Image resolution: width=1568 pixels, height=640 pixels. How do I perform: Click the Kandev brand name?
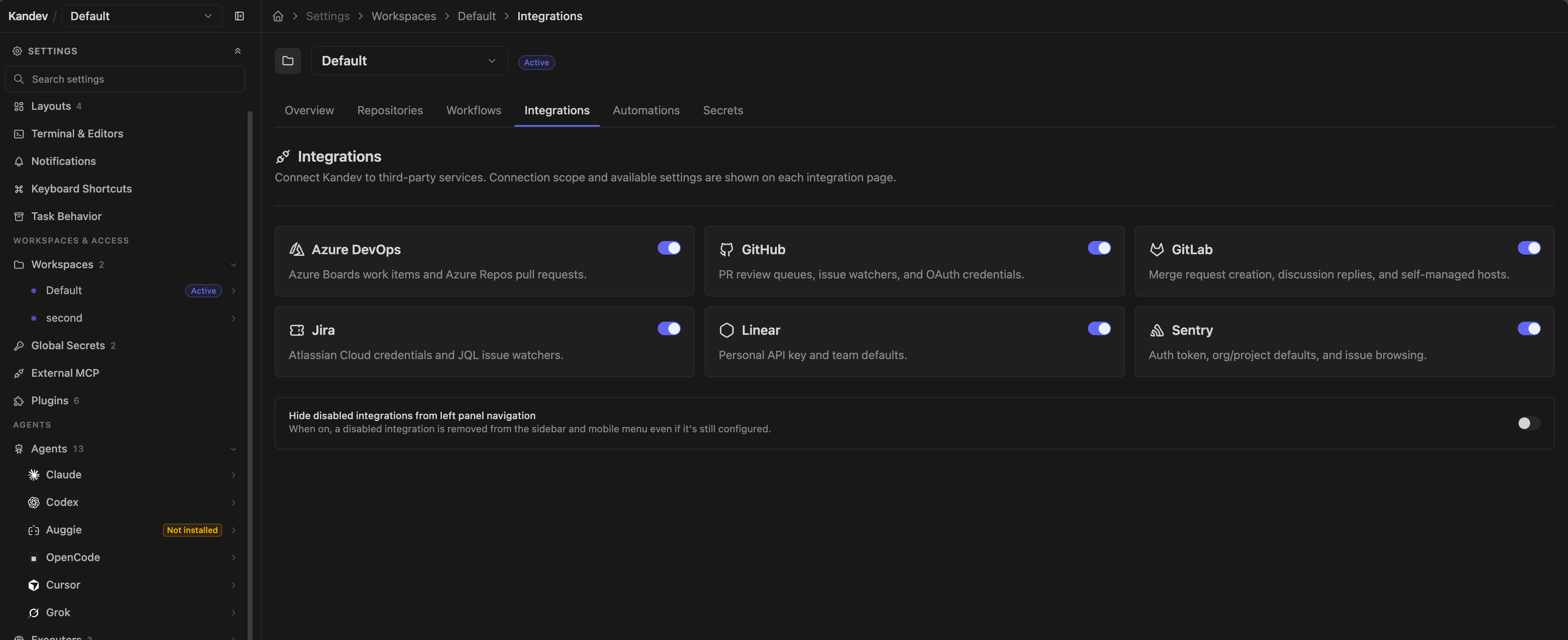[x=28, y=16]
